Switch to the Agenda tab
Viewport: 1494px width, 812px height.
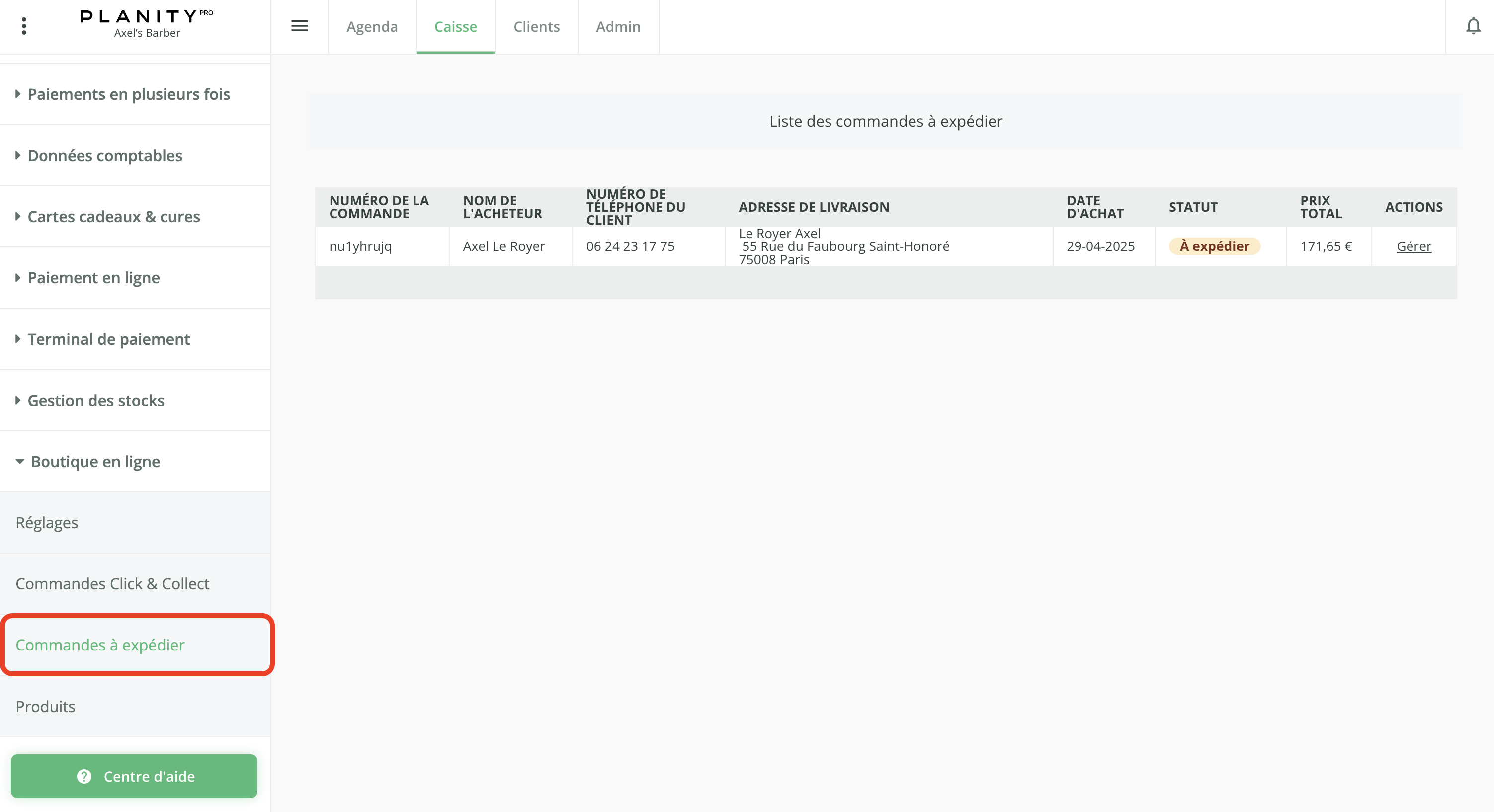(x=372, y=27)
